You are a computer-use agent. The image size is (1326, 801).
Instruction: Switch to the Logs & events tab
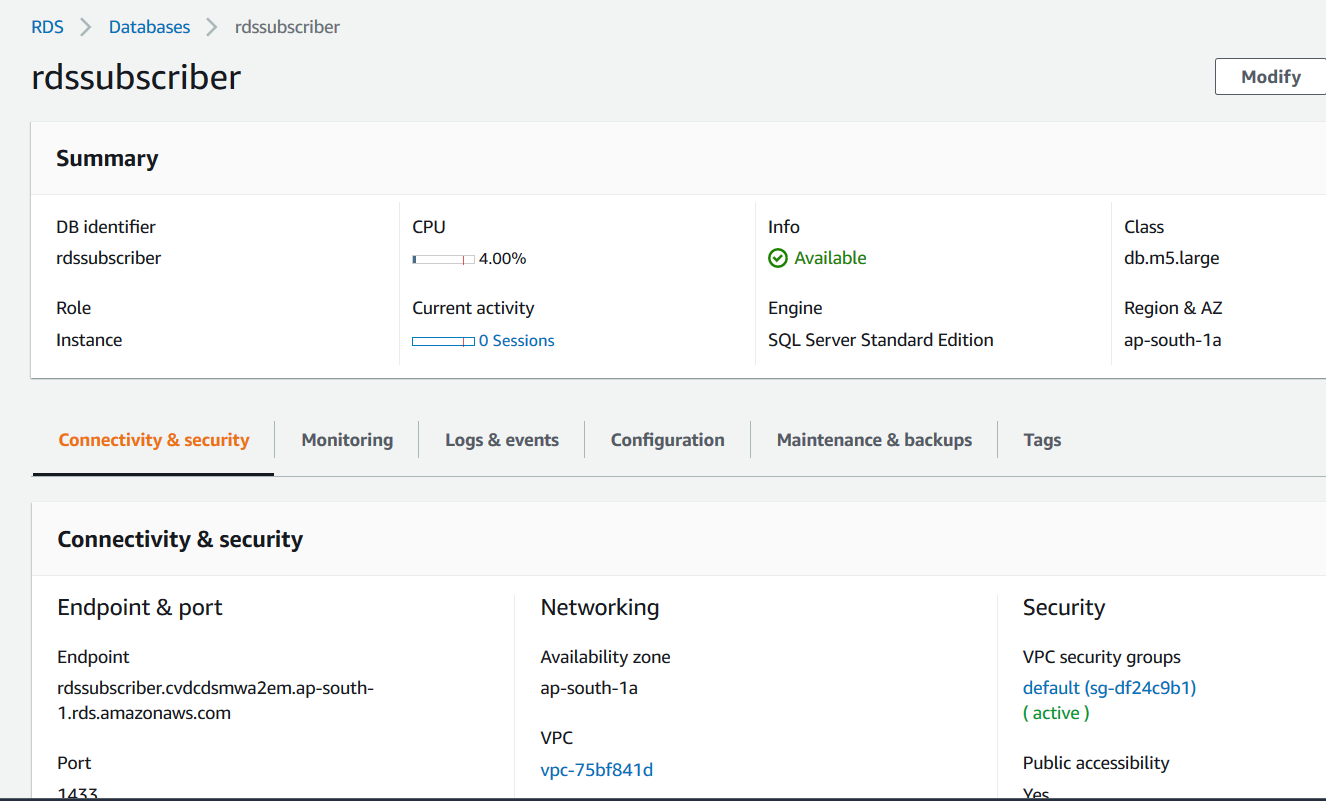pos(502,440)
